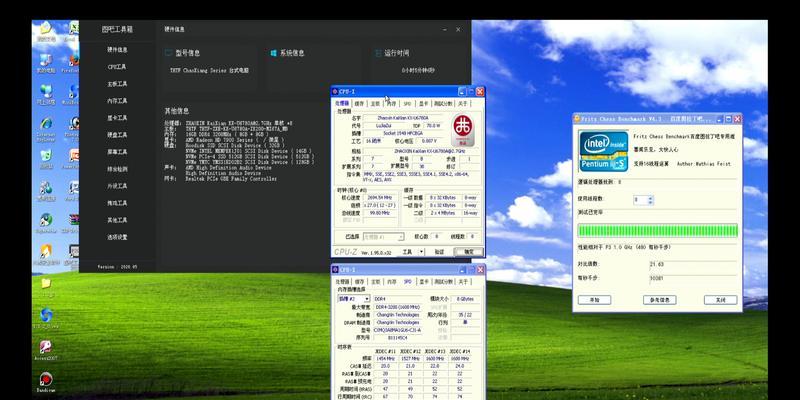Click the icon beside 运行时间
800x400 pixels.
[x=378, y=53]
